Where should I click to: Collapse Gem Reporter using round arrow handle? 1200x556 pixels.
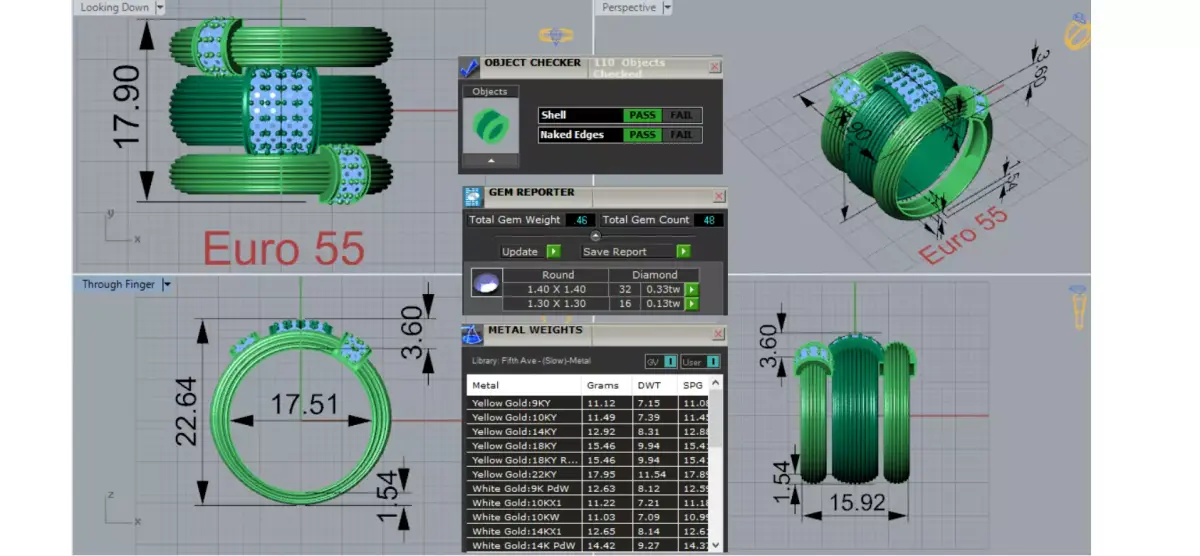595,236
